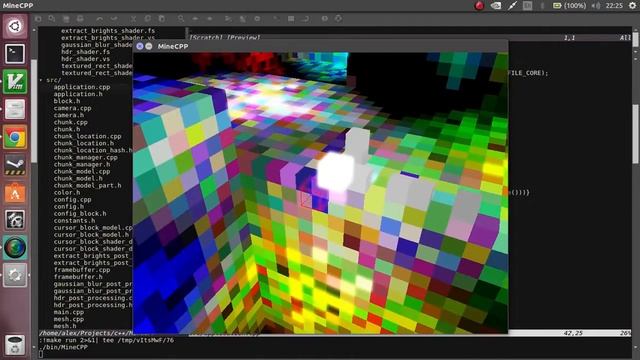Select chunk_location.h in the file tree

84,143
